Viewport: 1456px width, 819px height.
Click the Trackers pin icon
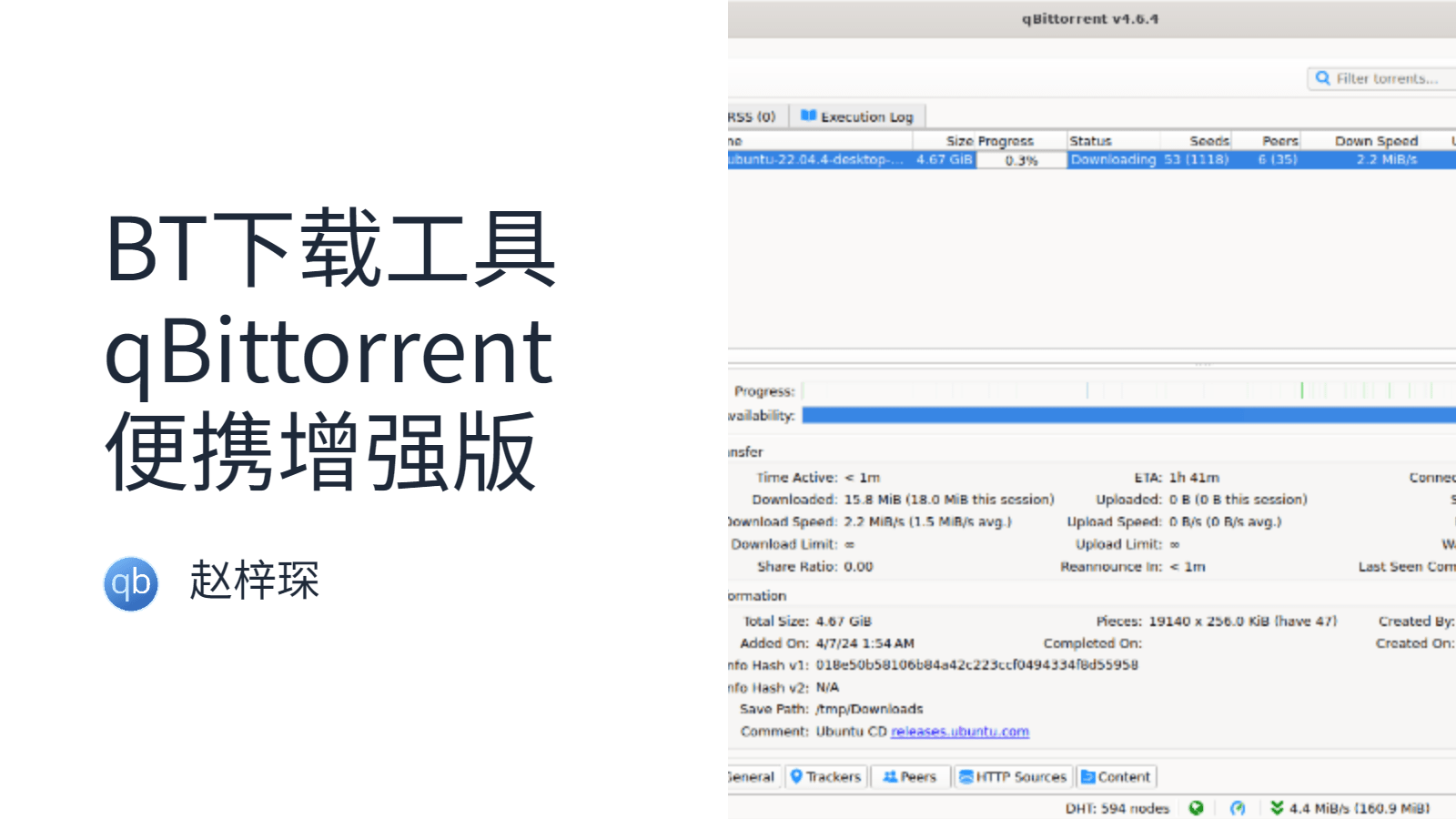pos(796,776)
